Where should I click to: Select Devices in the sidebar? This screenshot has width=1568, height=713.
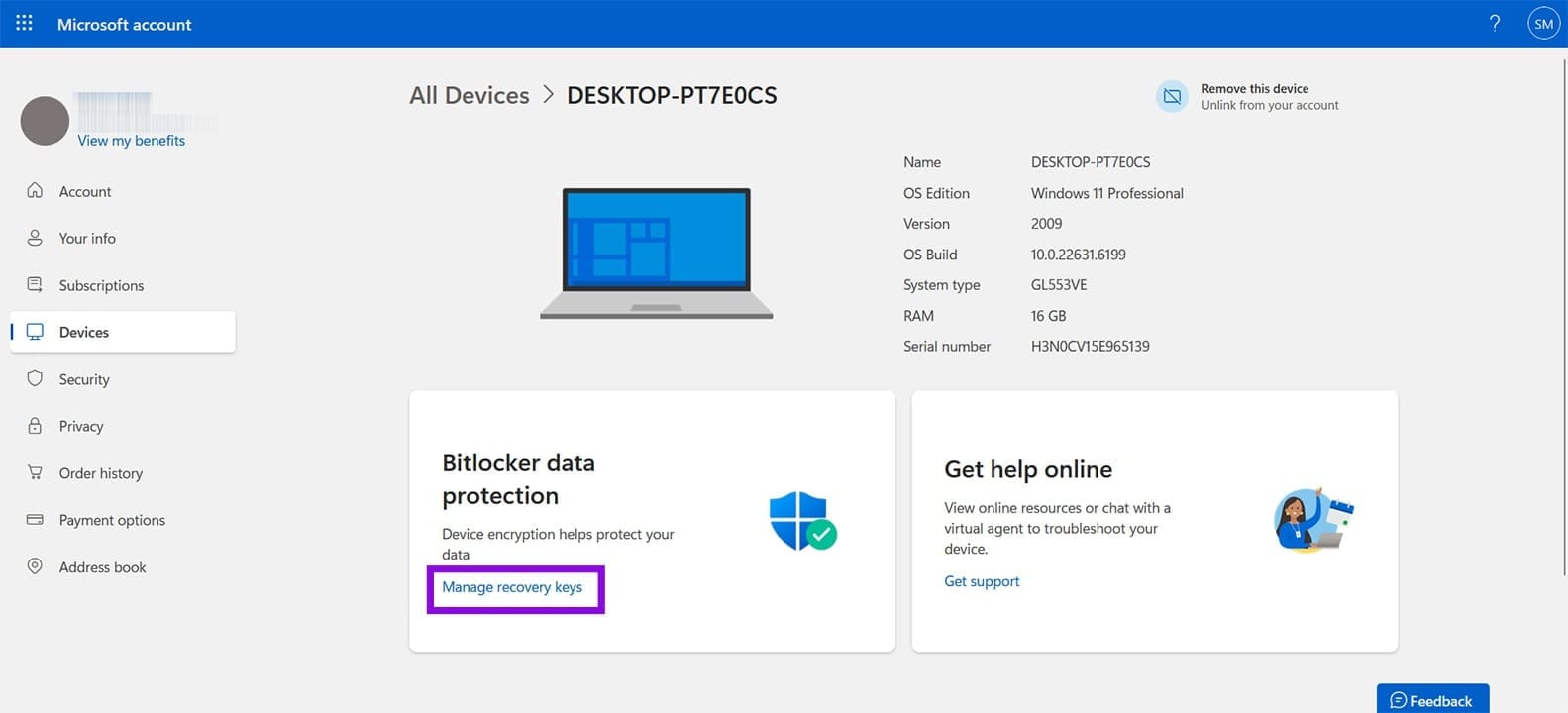point(123,332)
